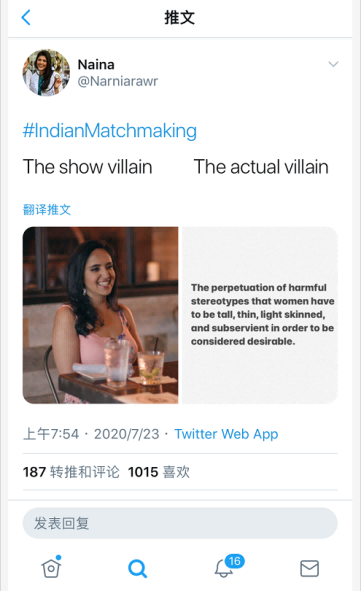
Task: View the 187 转推和评论 list
Action: [71, 472]
